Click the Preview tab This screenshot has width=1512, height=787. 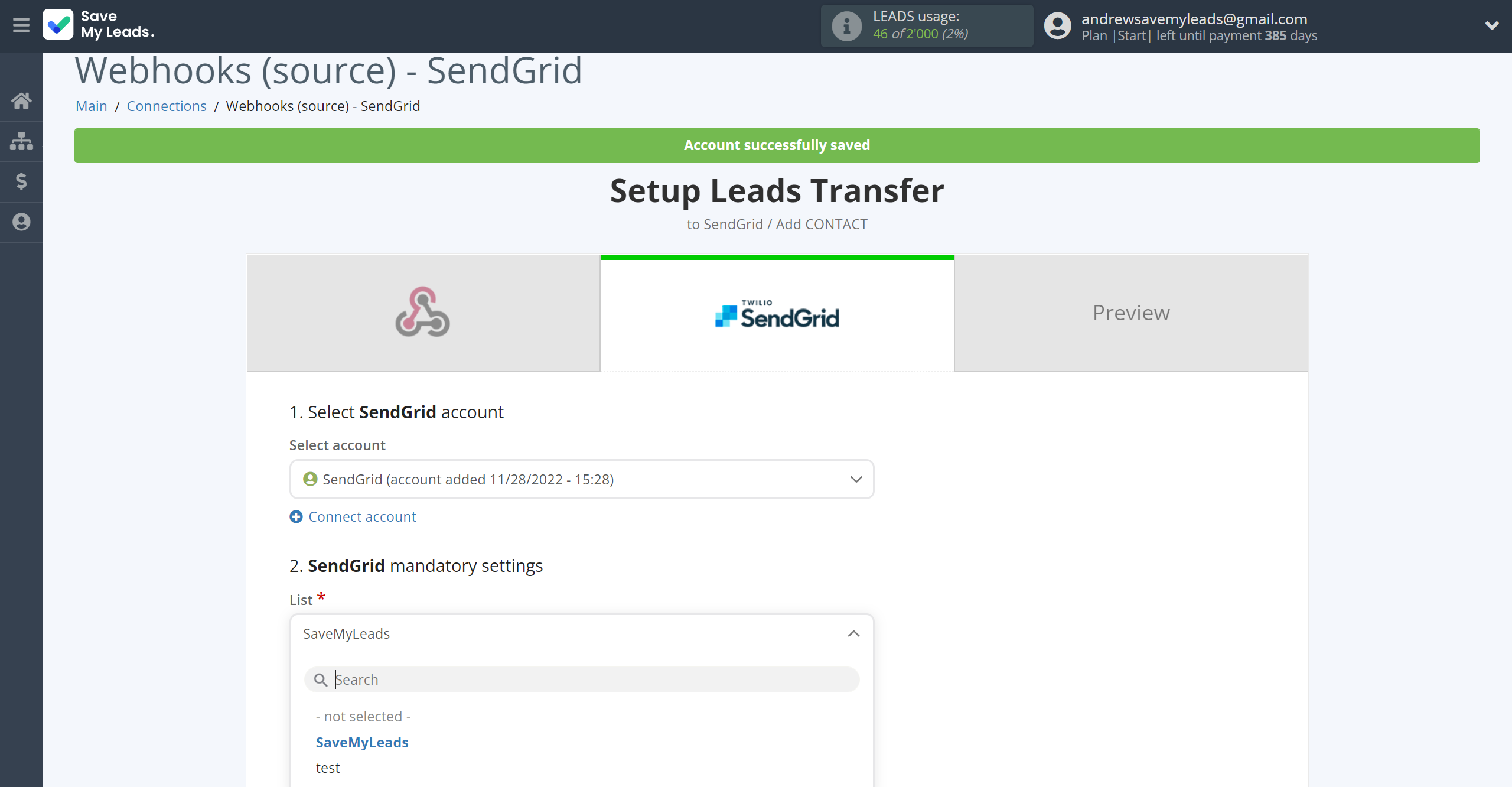1131,312
